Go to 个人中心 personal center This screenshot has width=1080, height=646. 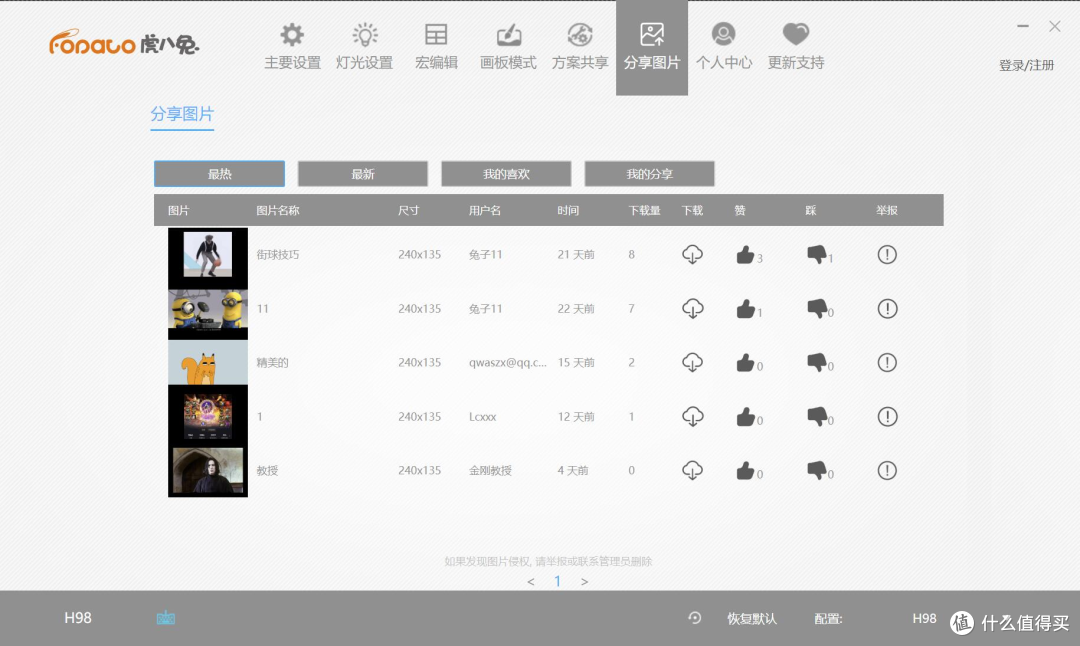(x=724, y=47)
